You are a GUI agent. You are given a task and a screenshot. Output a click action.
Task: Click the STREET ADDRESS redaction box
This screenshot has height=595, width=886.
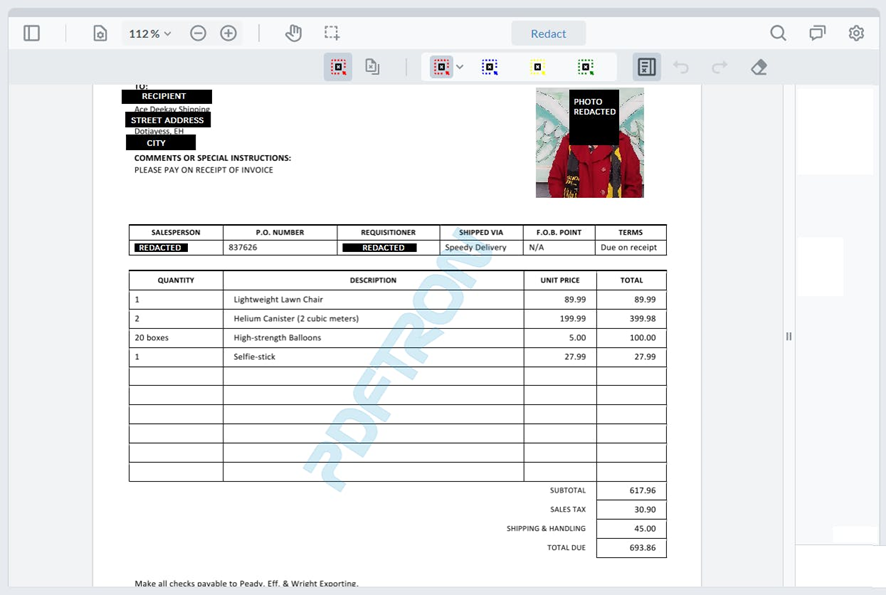pos(168,120)
